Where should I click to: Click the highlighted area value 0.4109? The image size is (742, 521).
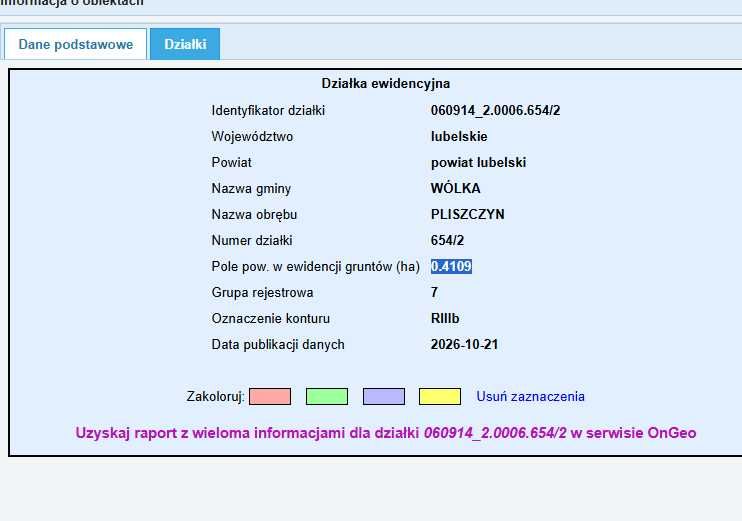click(x=451, y=266)
